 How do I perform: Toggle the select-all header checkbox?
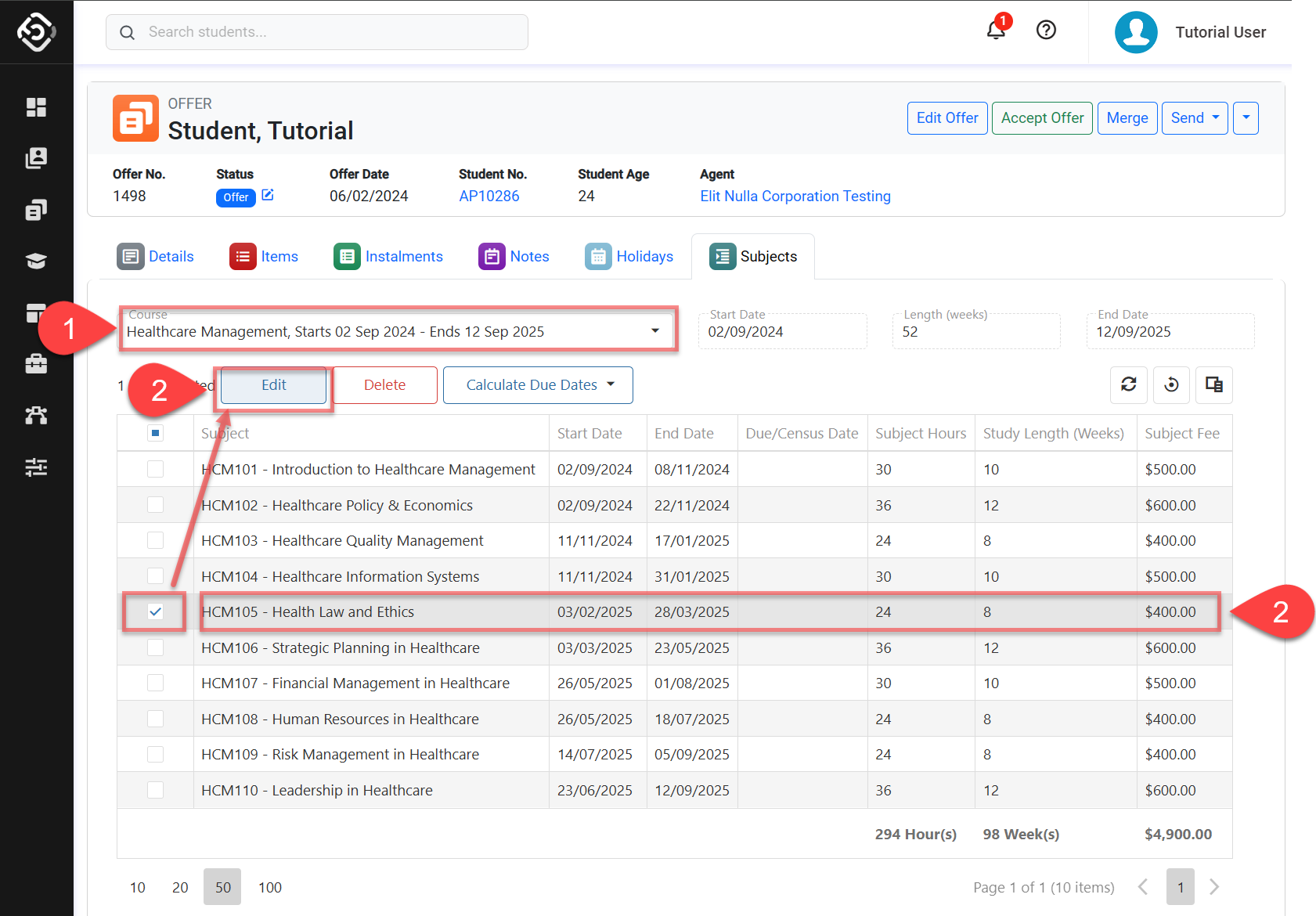point(156,433)
